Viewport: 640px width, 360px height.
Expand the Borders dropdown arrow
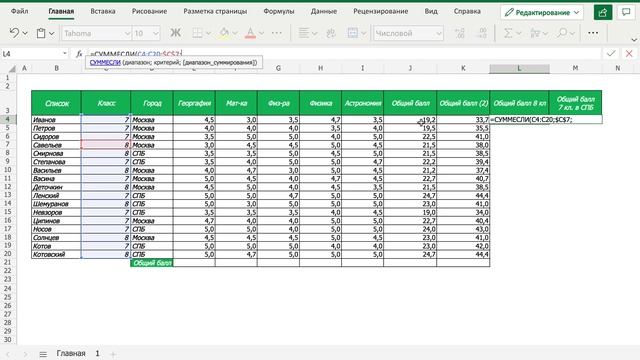point(208,33)
